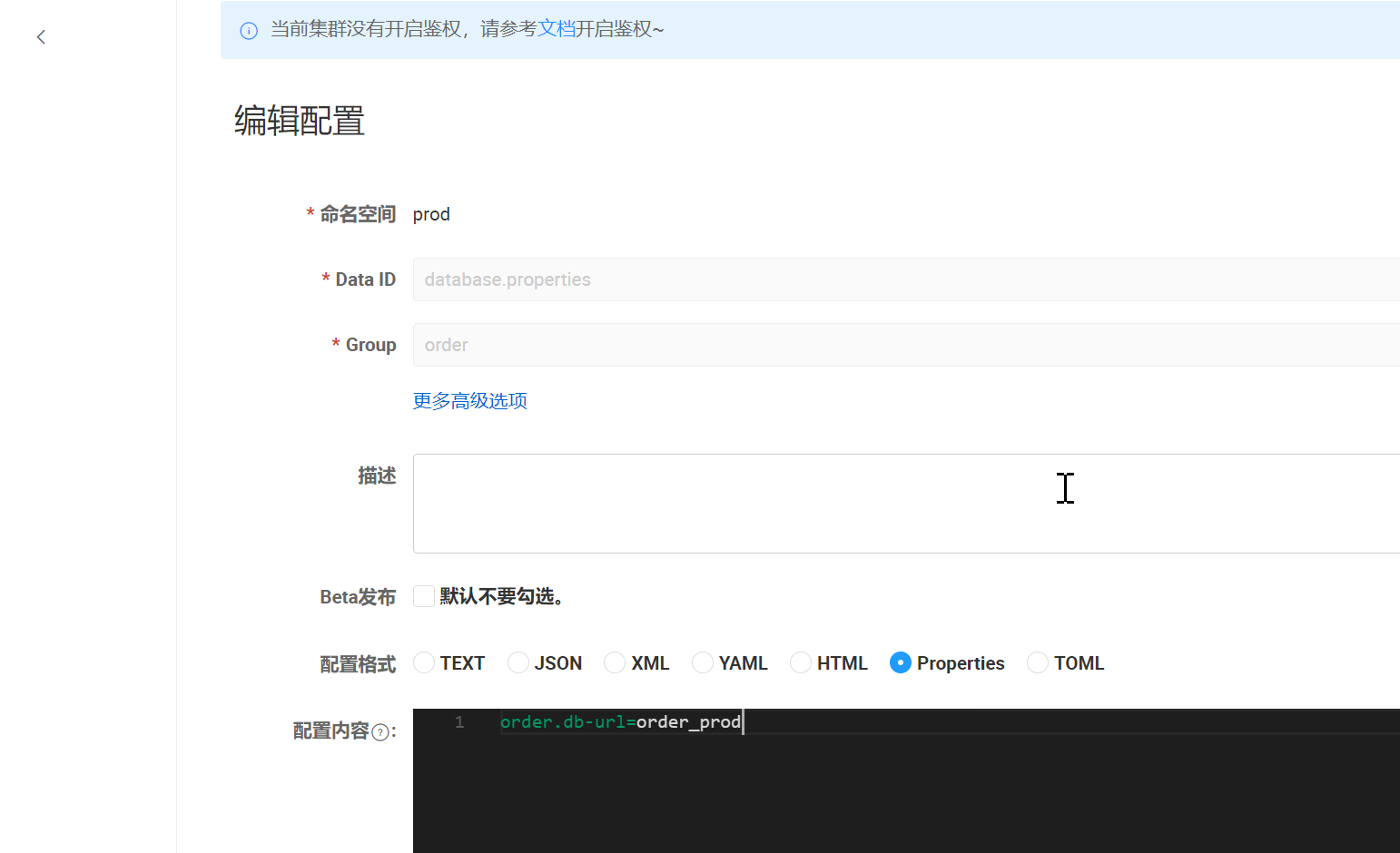Click line number 1 in the editor gutter
Screen dimensions: 1400x853
(x=459, y=722)
